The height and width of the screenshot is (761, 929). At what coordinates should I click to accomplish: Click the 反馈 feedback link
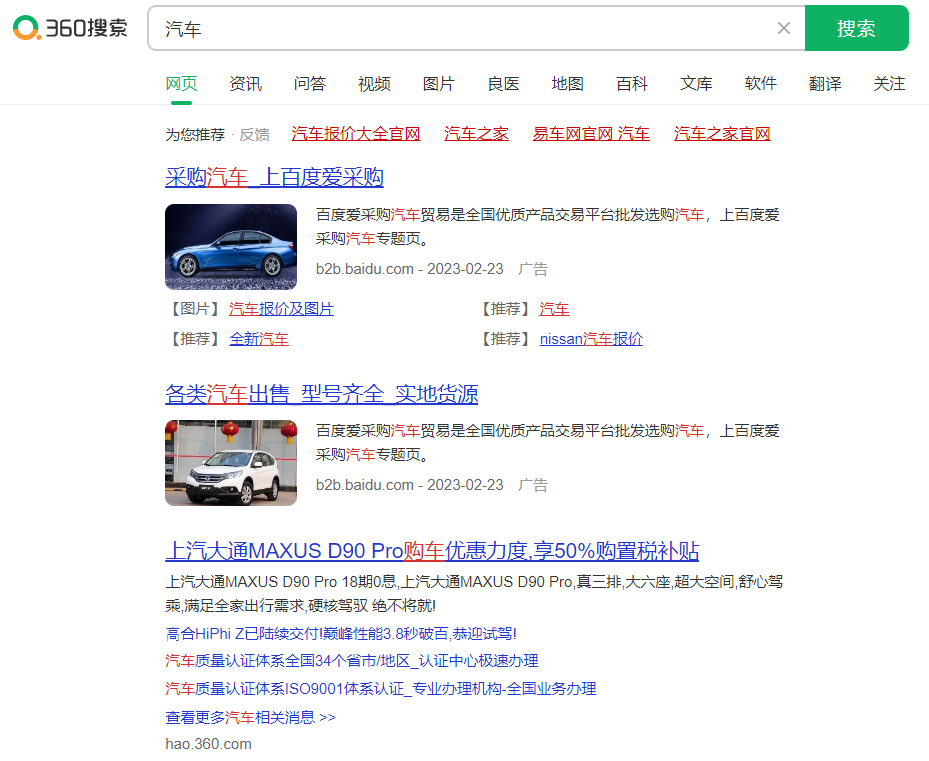254,133
